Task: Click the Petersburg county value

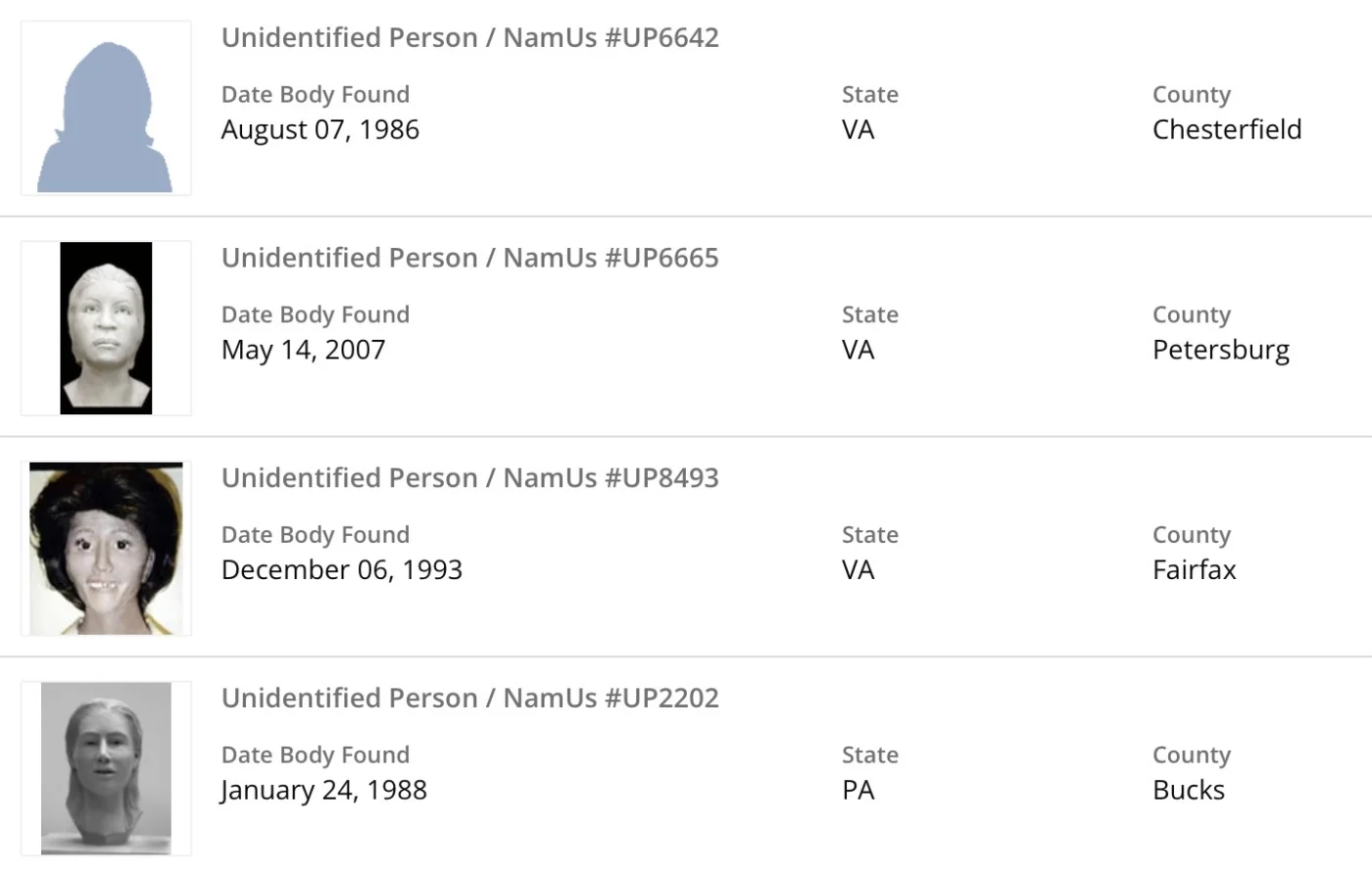Action: pos(1221,350)
